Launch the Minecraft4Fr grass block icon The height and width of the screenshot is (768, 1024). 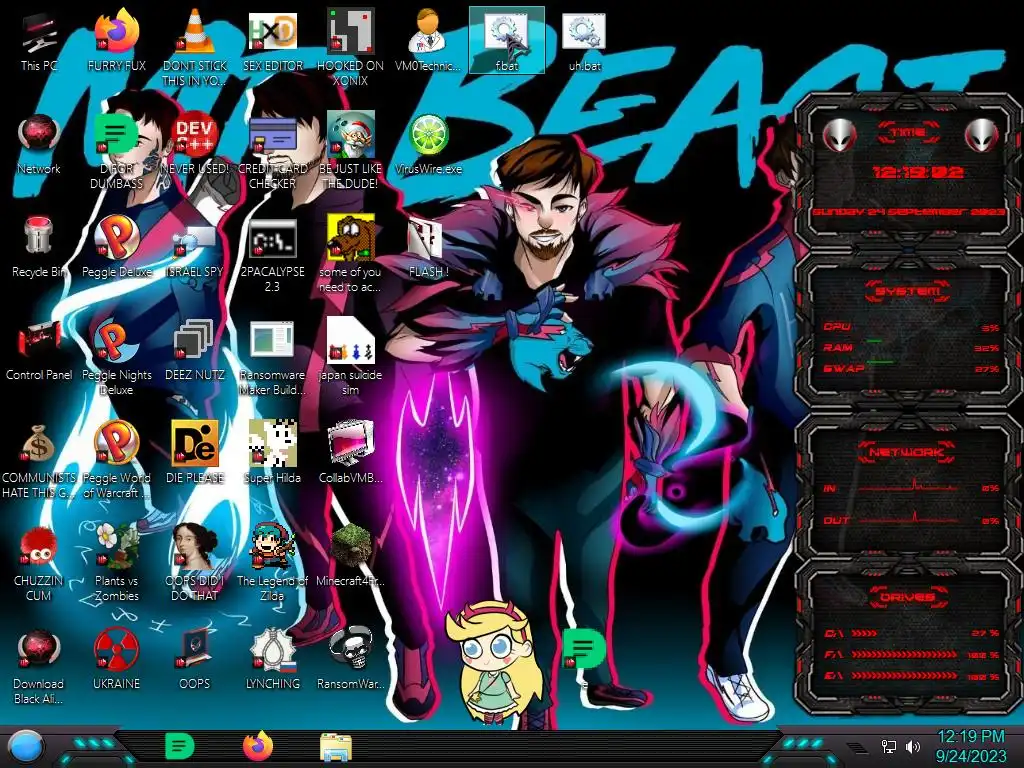click(x=350, y=555)
